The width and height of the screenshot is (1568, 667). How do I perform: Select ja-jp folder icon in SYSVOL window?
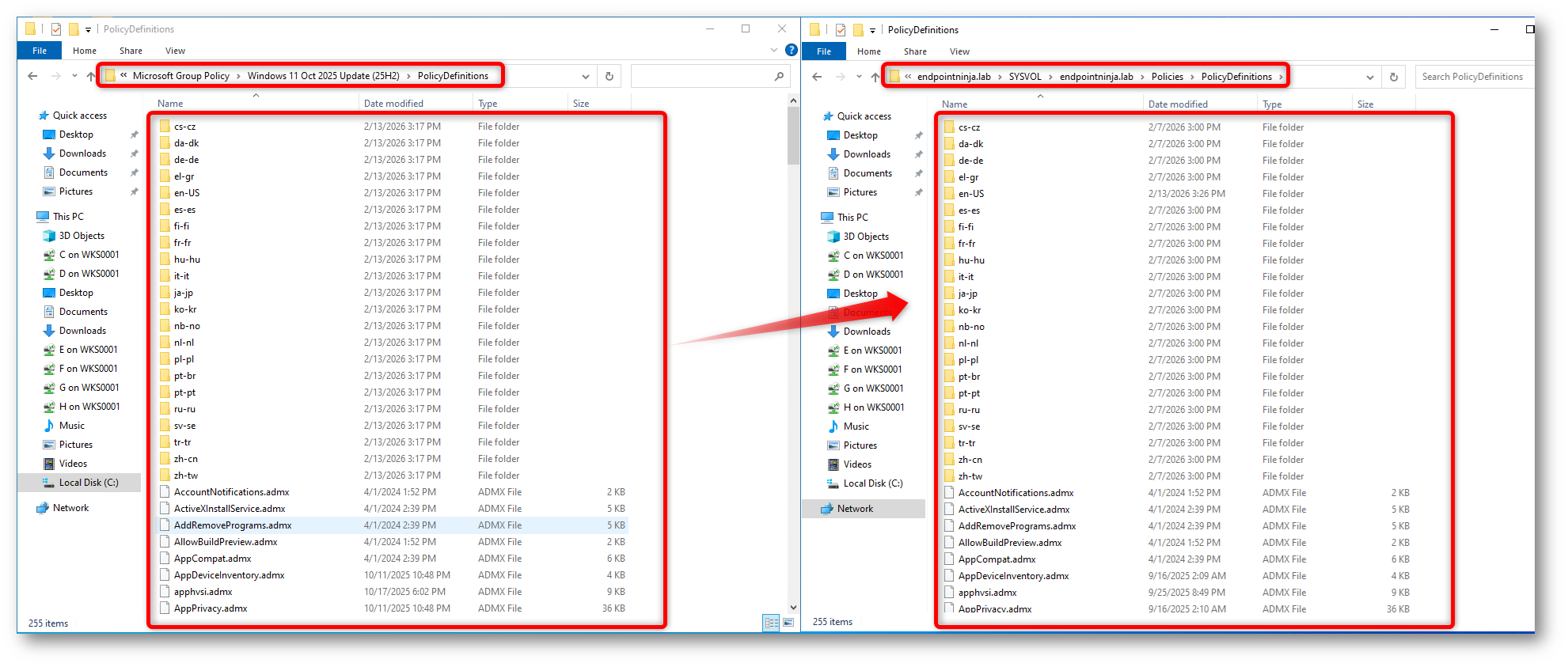tap(949, 294)
